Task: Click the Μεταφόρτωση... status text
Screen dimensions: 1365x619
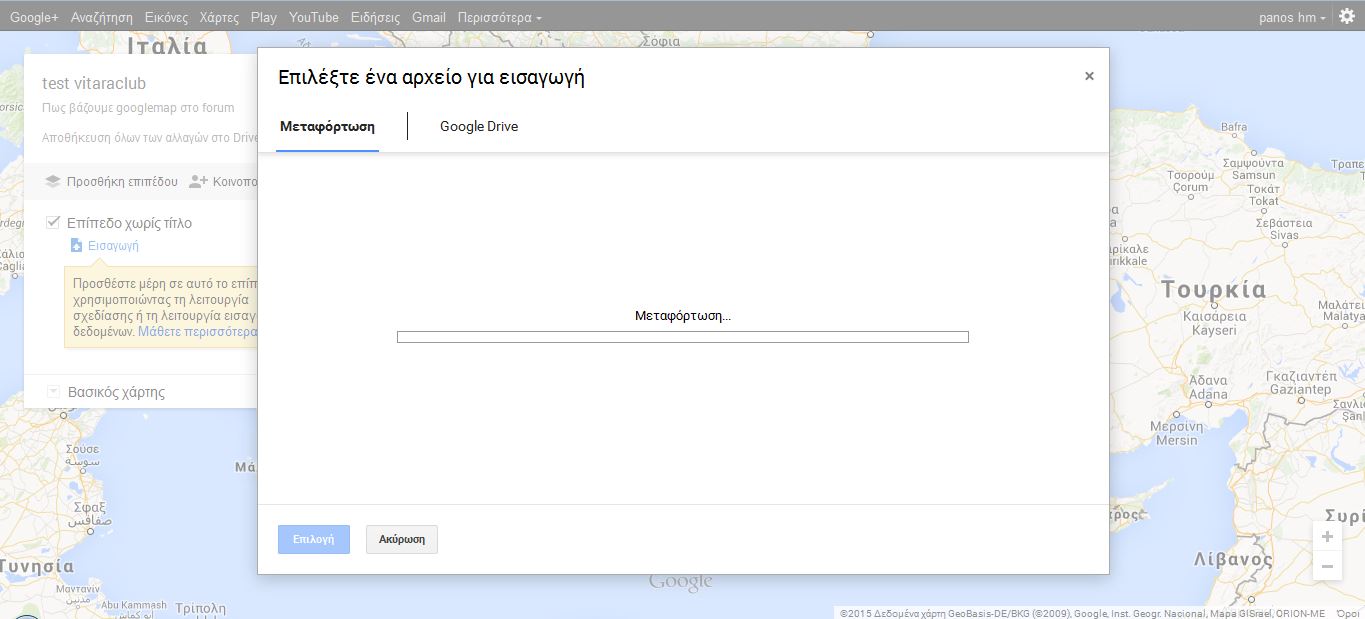Action: 683,316
